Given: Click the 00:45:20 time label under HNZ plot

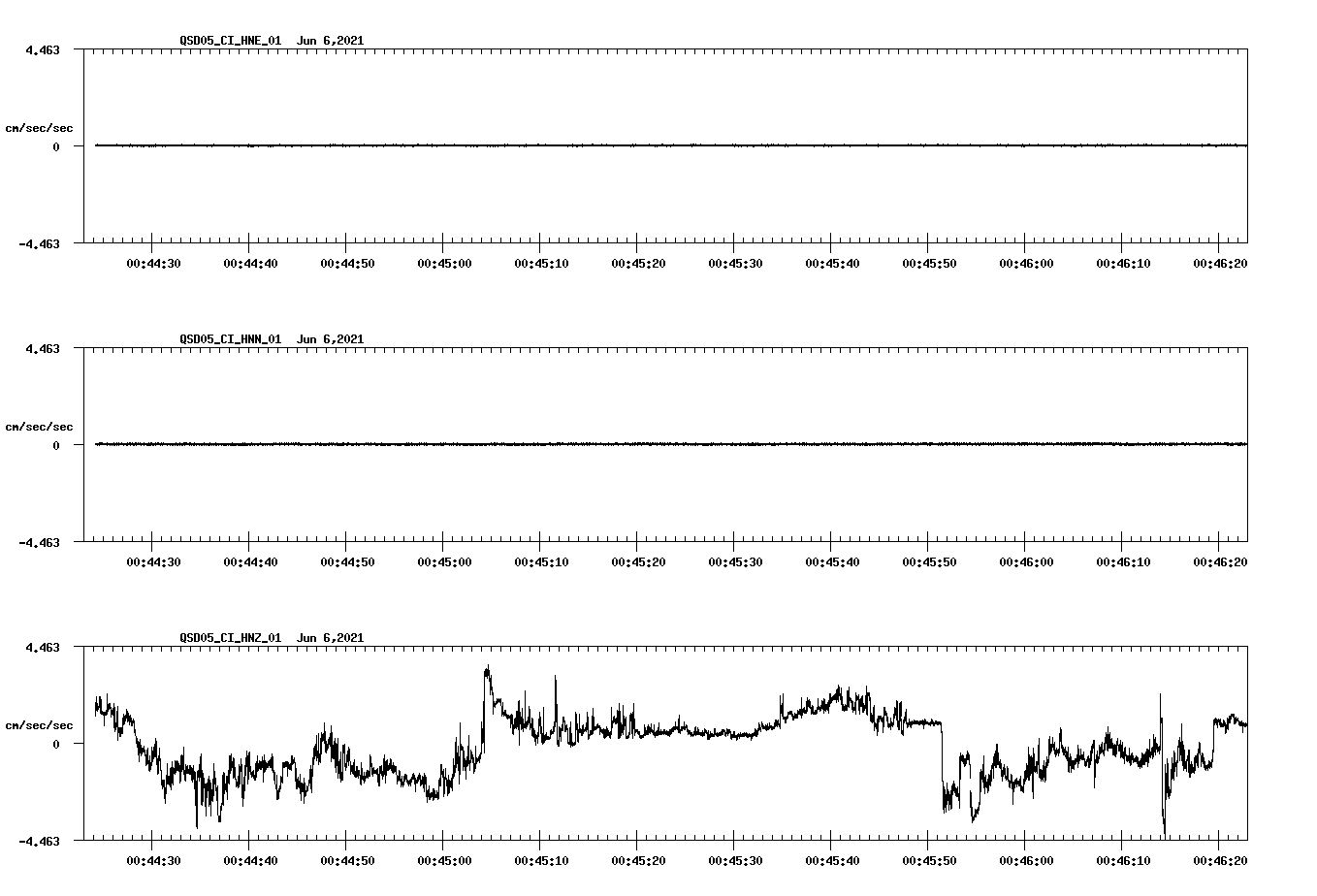Looking at the screenshot, I should point(638,861).
